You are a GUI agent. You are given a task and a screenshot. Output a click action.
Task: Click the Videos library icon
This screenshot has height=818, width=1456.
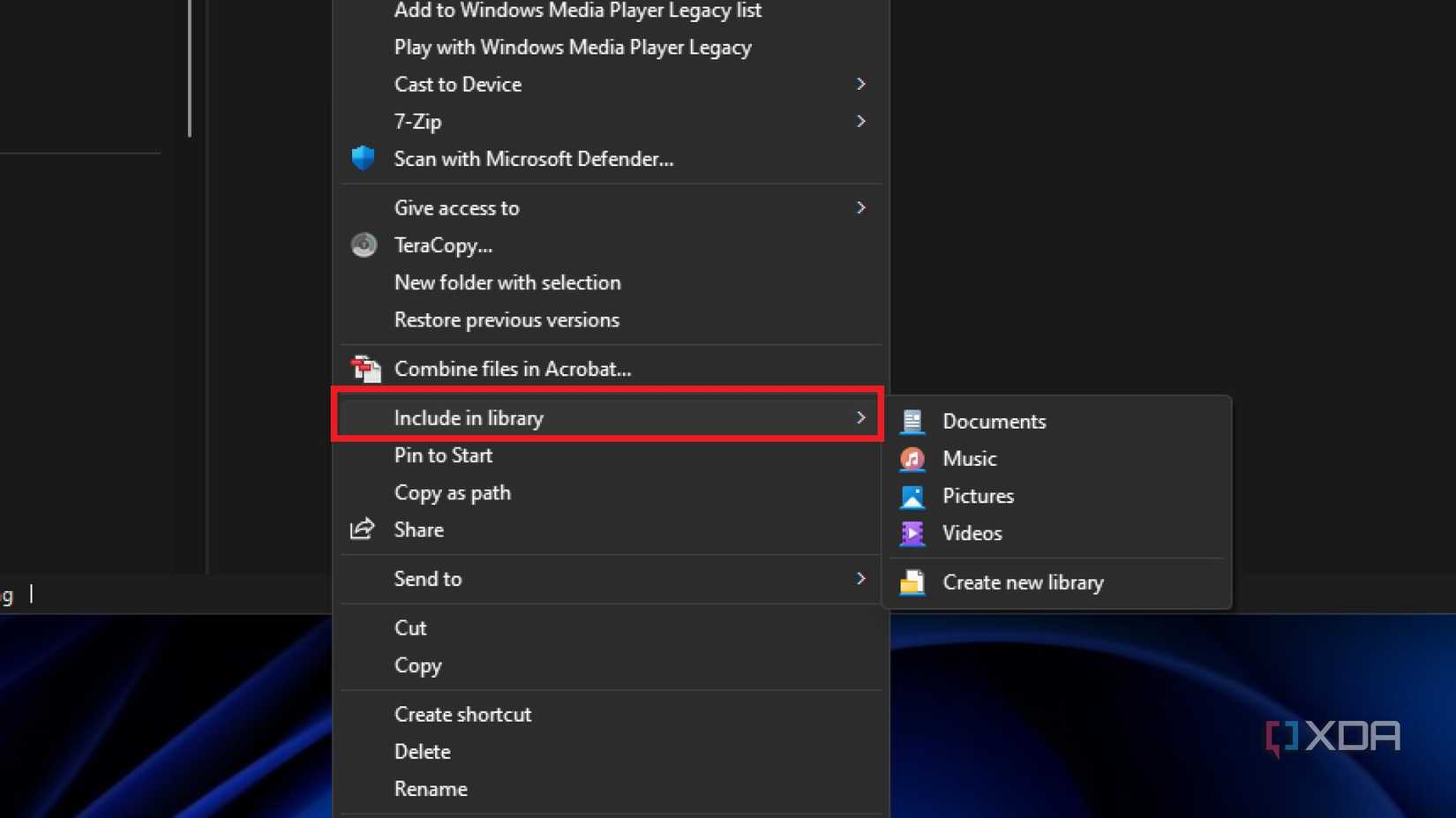click(x=912, y=533)
